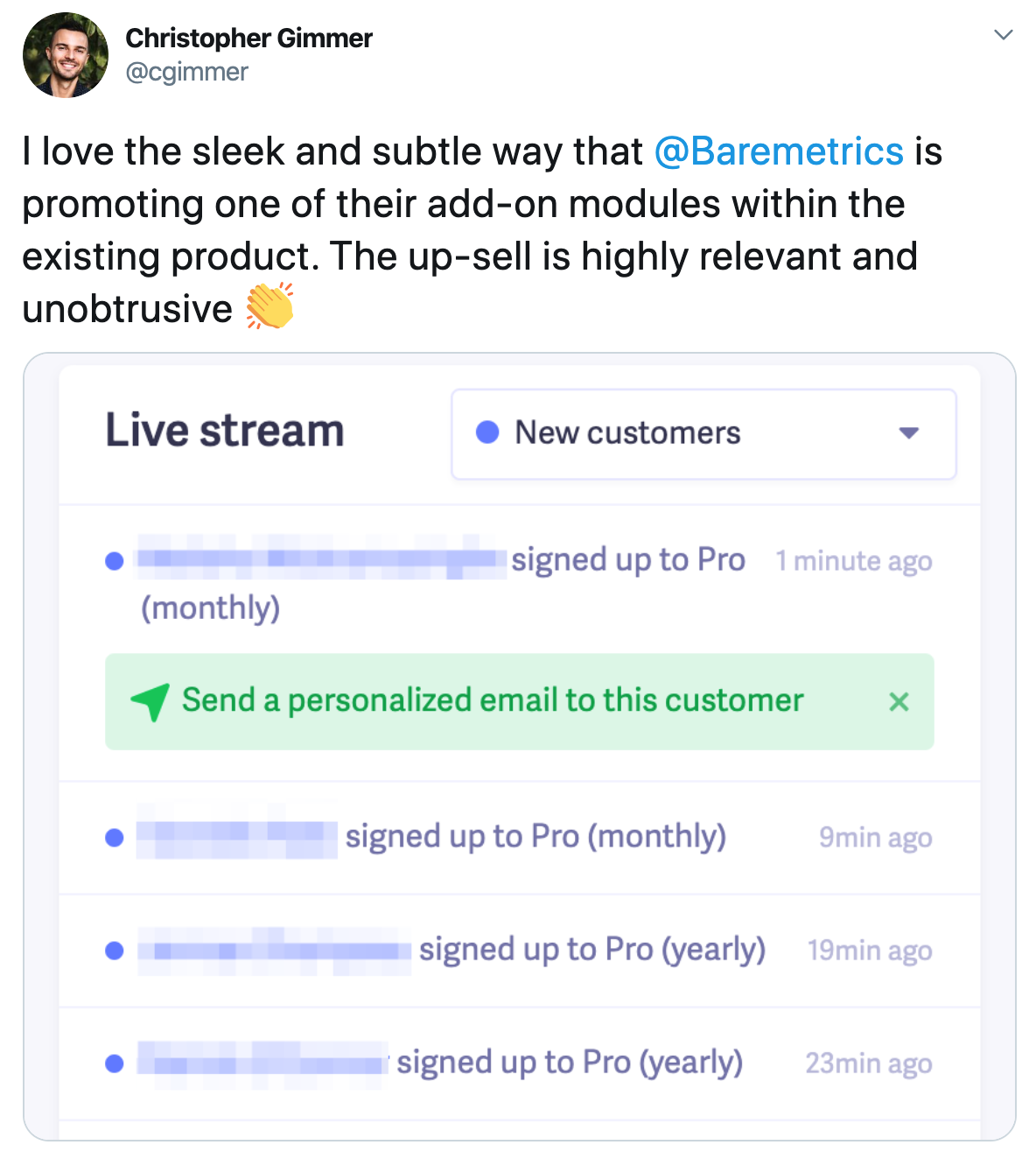Click the blue dot of 1 minute ago event
1036x1159 pixels.
click(x=115, y=561)
